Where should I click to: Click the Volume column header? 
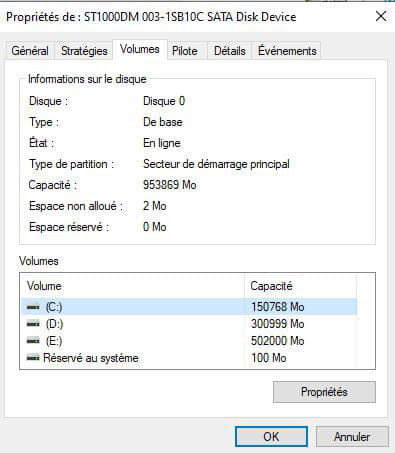coord(133,286)
